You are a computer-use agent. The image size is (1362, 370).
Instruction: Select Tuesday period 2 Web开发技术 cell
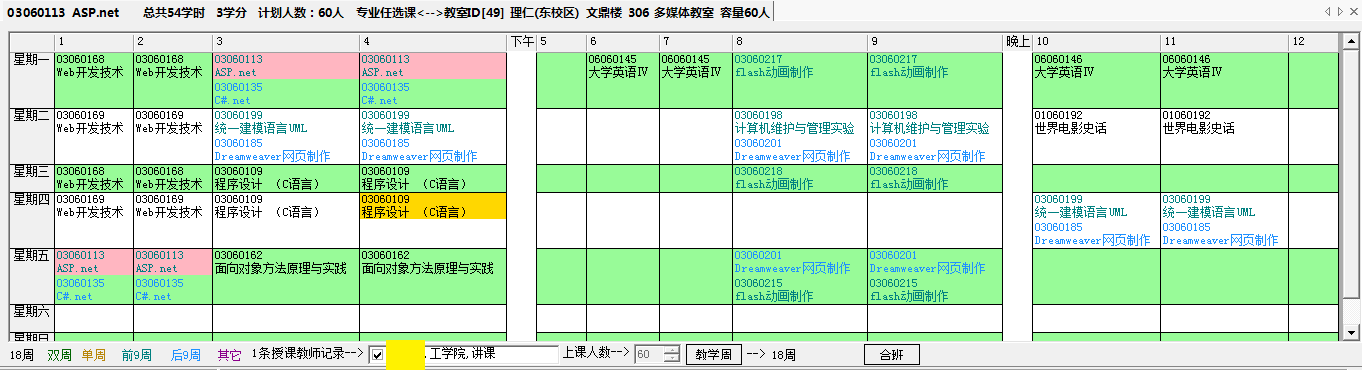point(172,136)
